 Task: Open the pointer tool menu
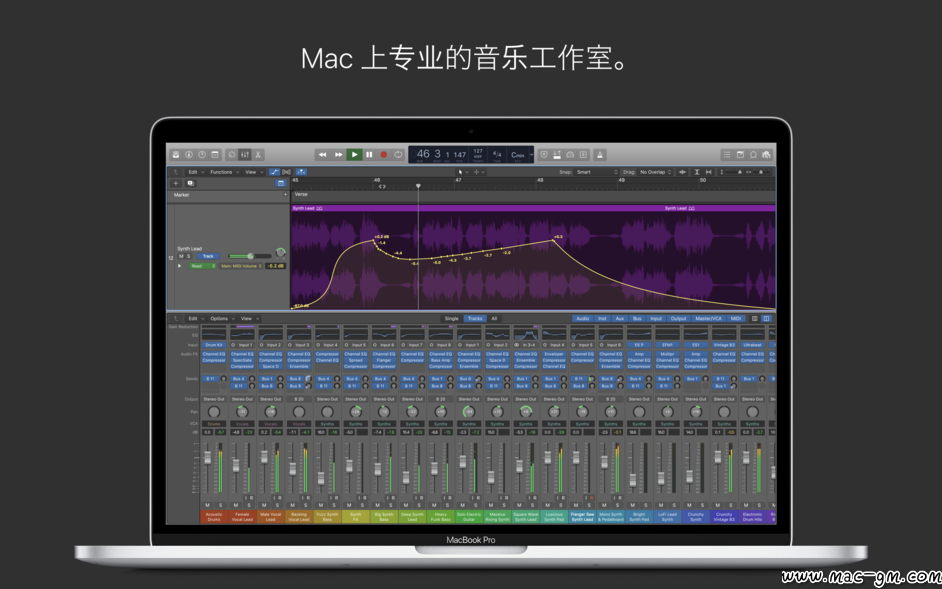tap(463, 172)
